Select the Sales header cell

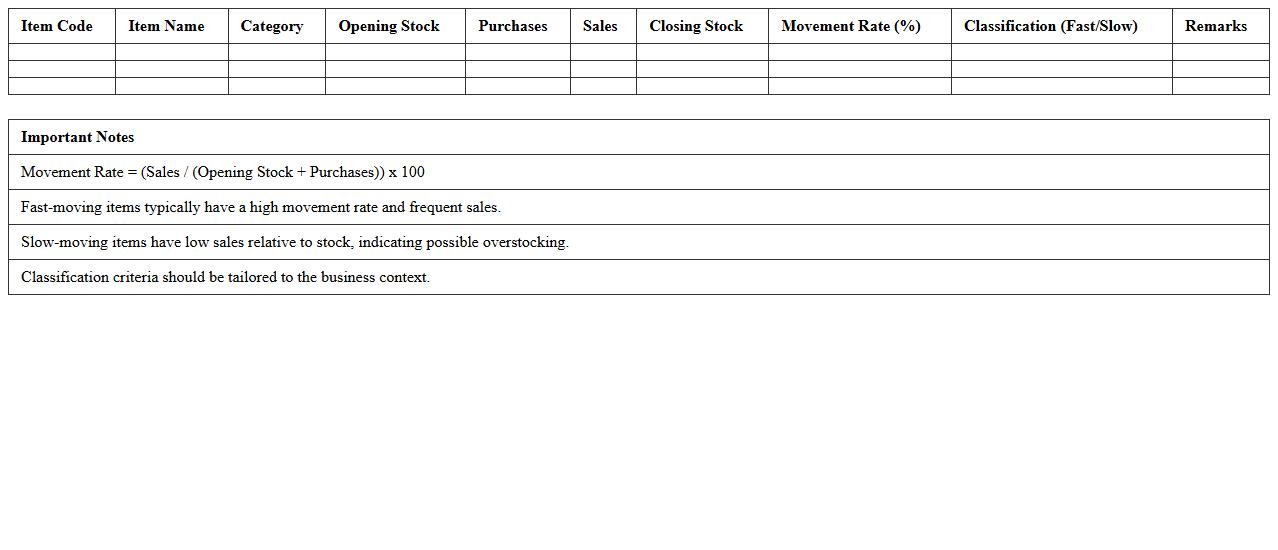pos(600,26)
